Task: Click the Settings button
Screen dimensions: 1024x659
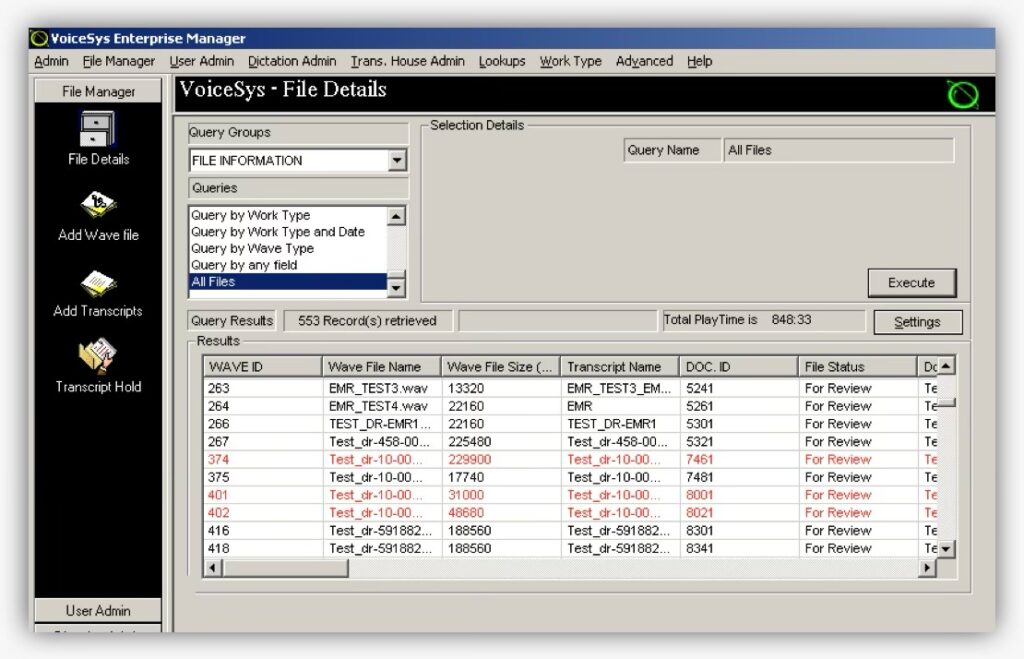Action: (917, 322)
